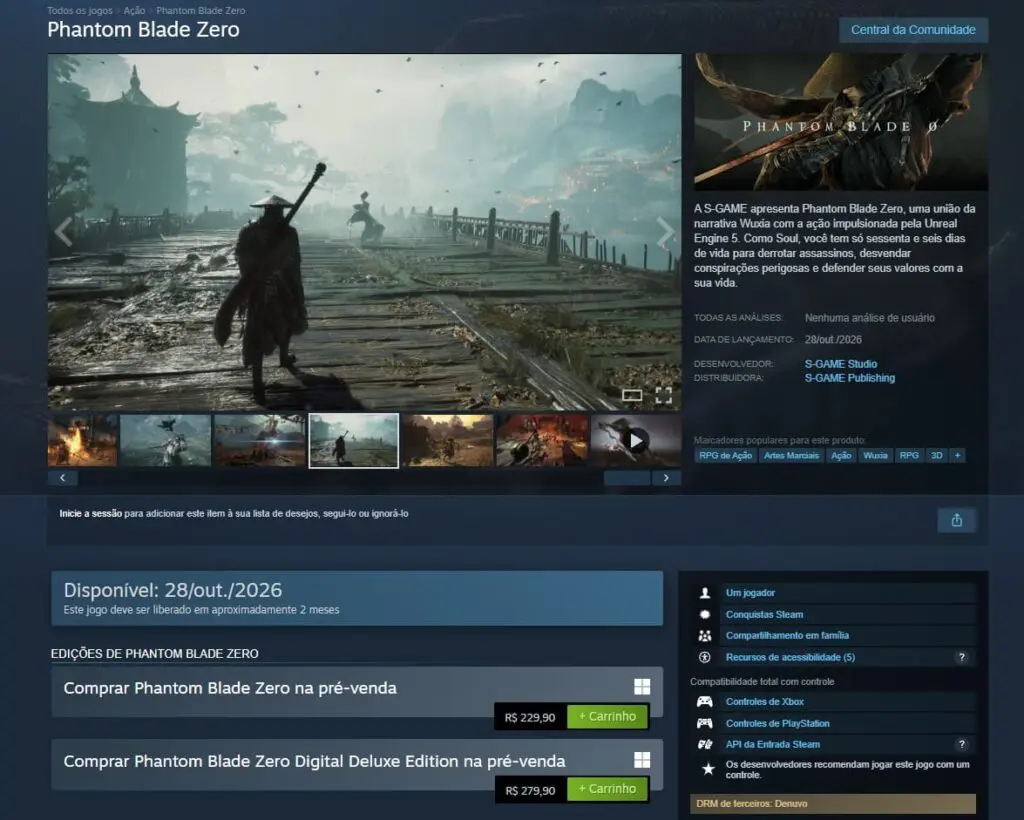Click the Xbox controller icon
The height and width of the screenshot is (820, 1024).
click(x=705, y=702)
